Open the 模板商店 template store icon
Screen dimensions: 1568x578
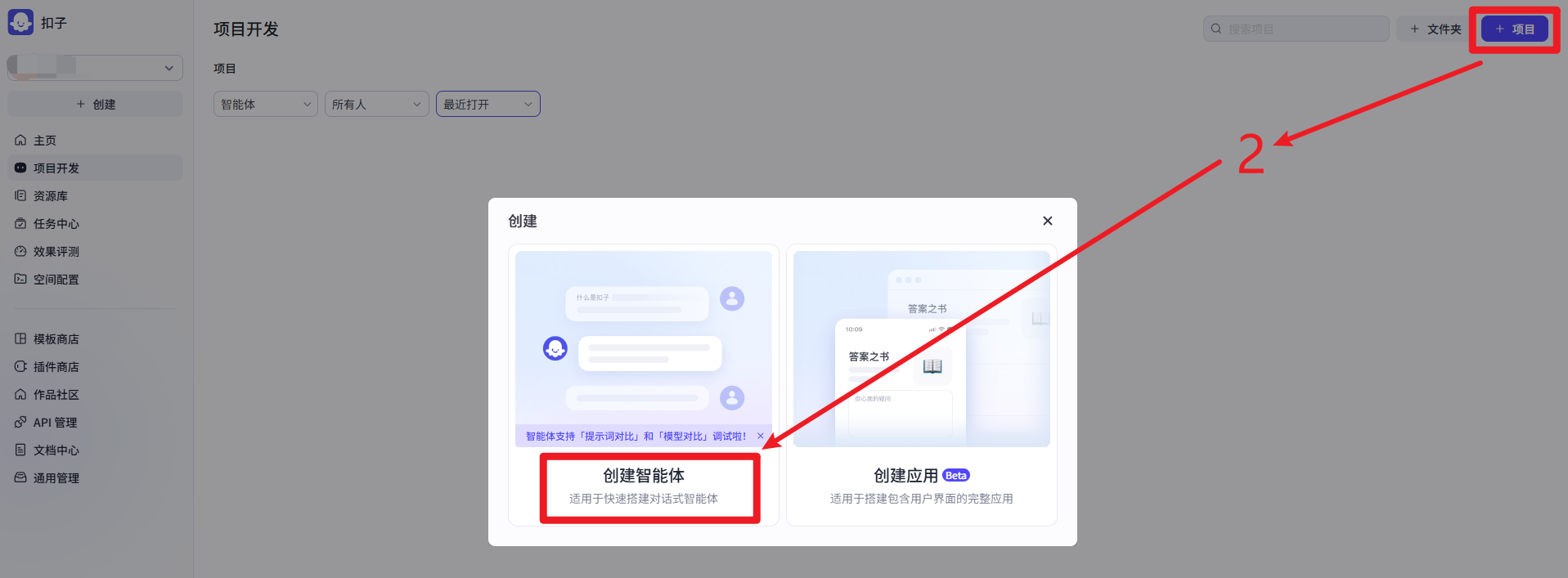(20, 339)
